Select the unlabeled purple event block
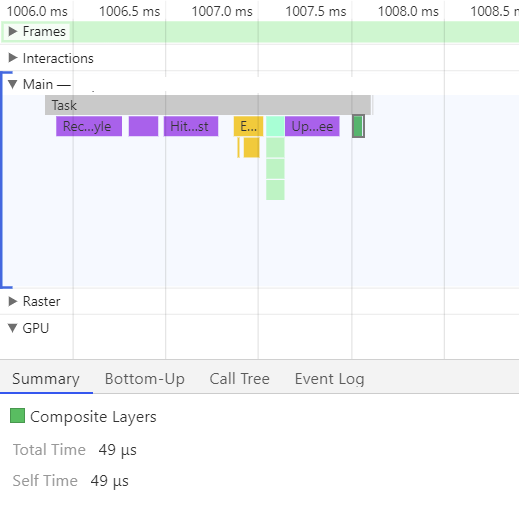Viewport: 519px width, 505px height. [x=143, y=126]
